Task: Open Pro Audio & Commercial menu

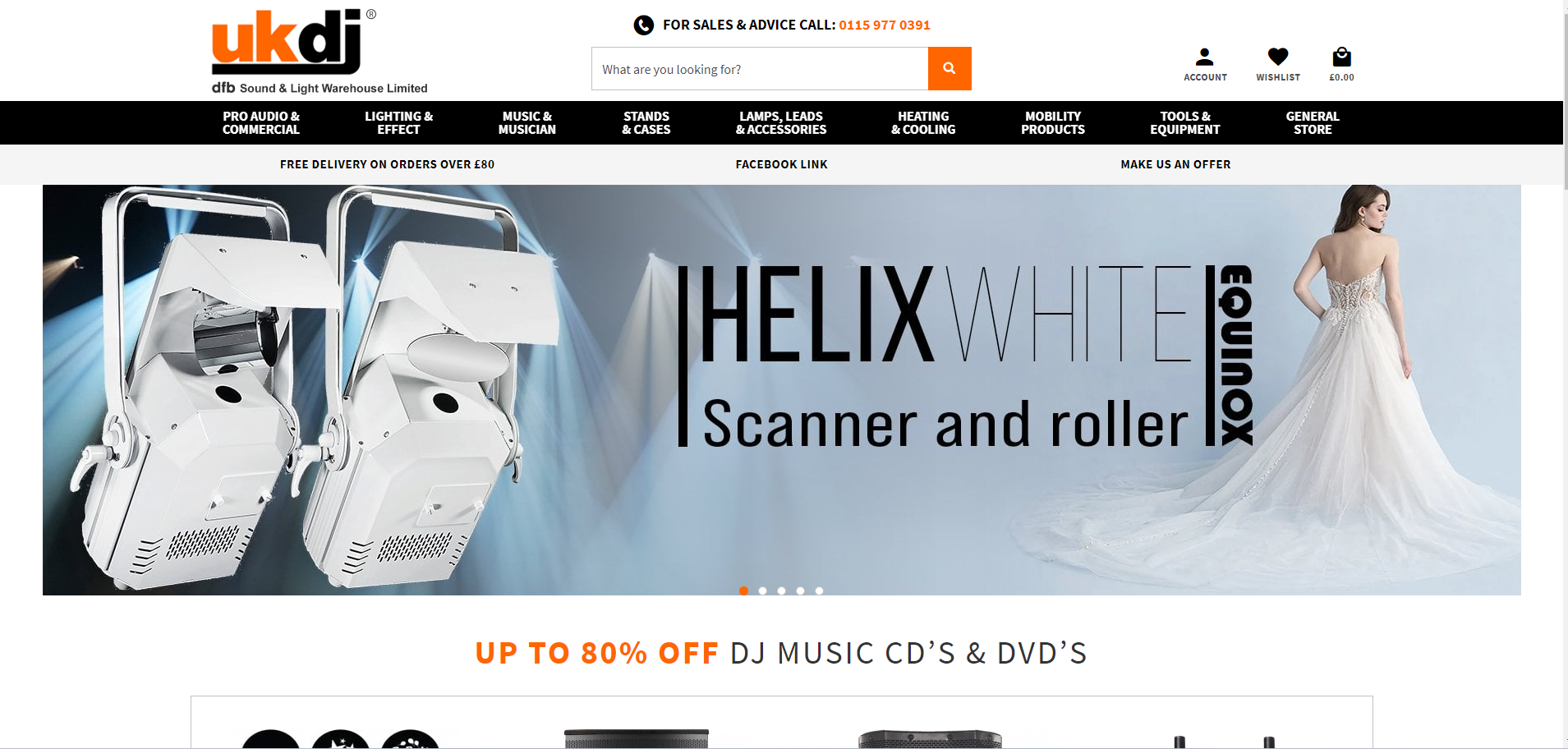Action: click(x=261, y=123)
